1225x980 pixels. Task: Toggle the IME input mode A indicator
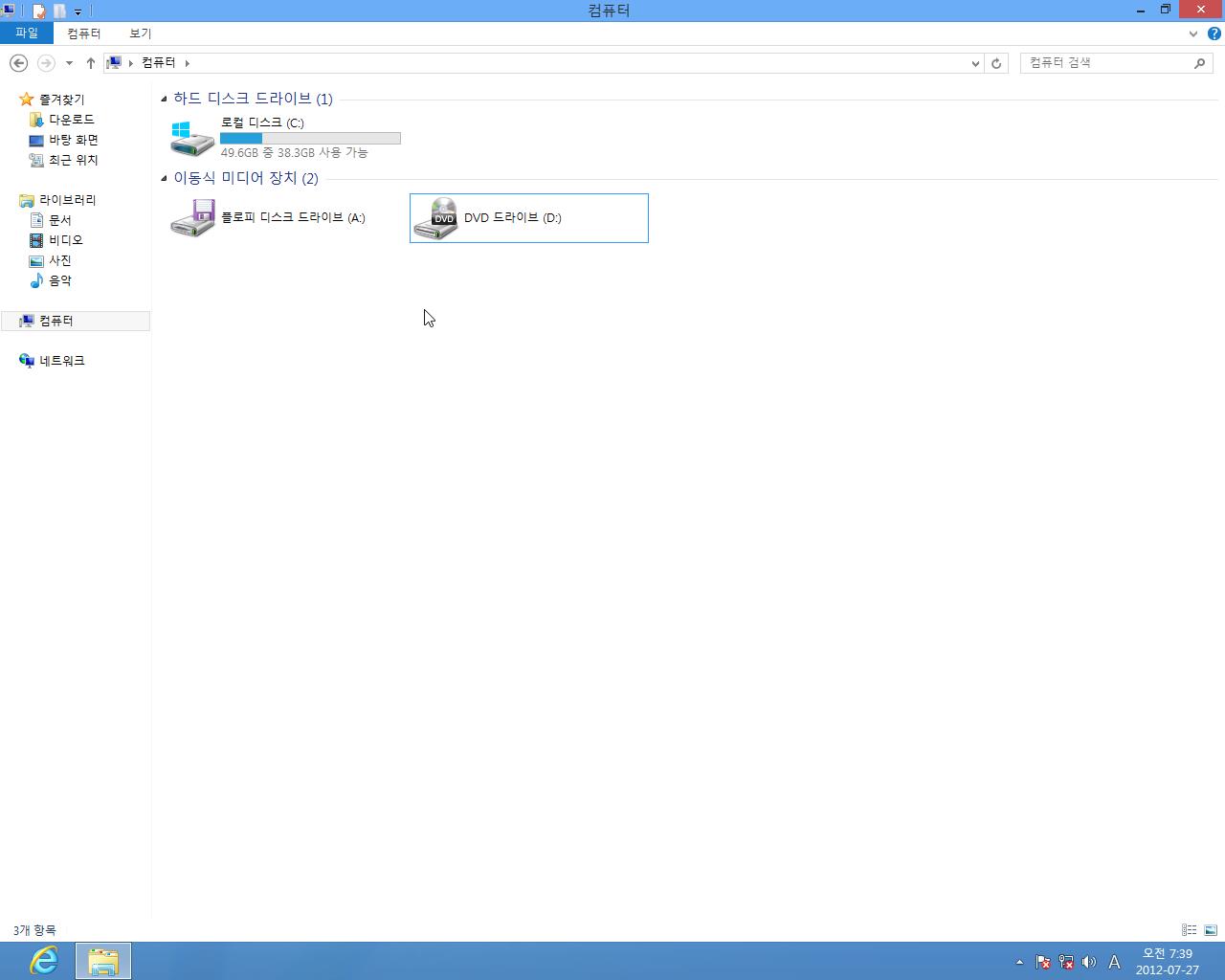pos(1114,963)
